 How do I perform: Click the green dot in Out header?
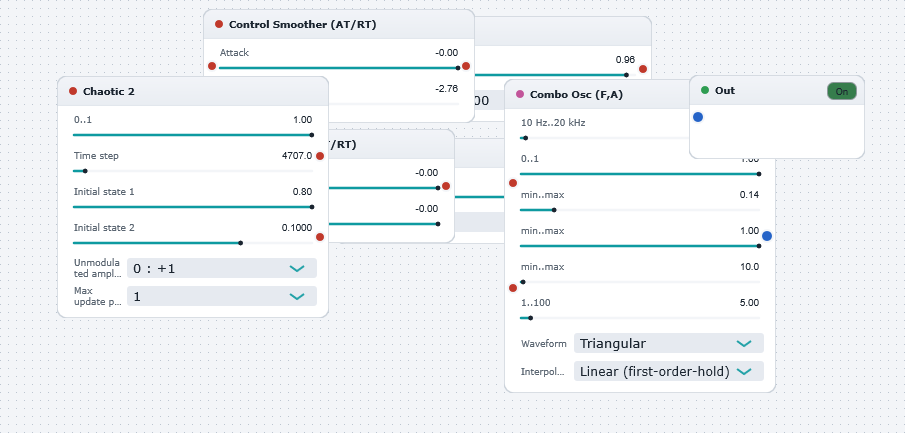point(705,91)
